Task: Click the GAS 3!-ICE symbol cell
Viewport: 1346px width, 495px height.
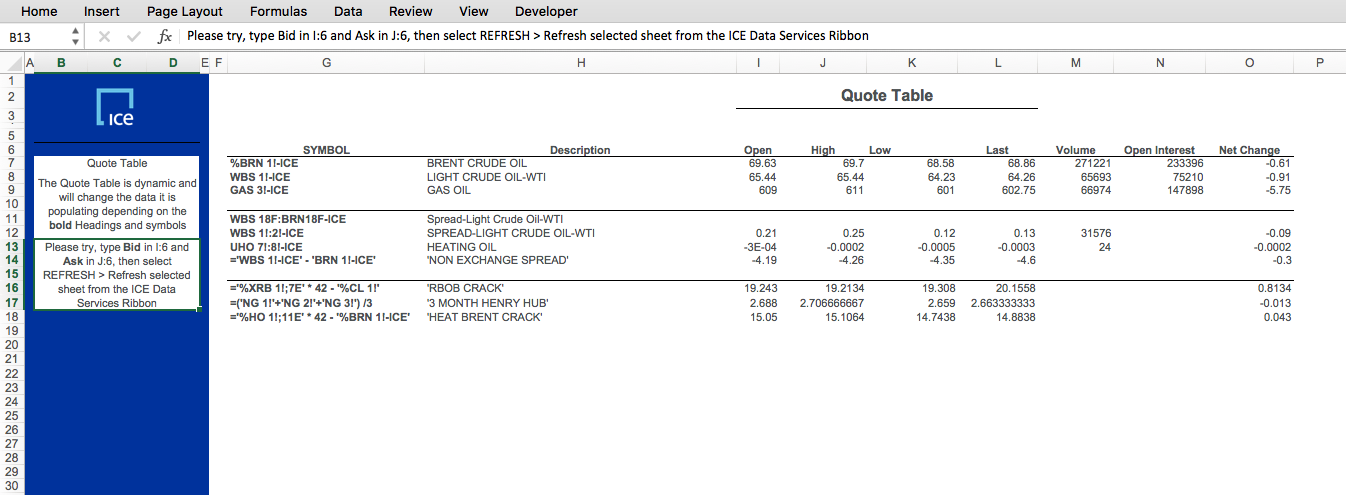Action: pyautogui.click(x=259, y=190)
